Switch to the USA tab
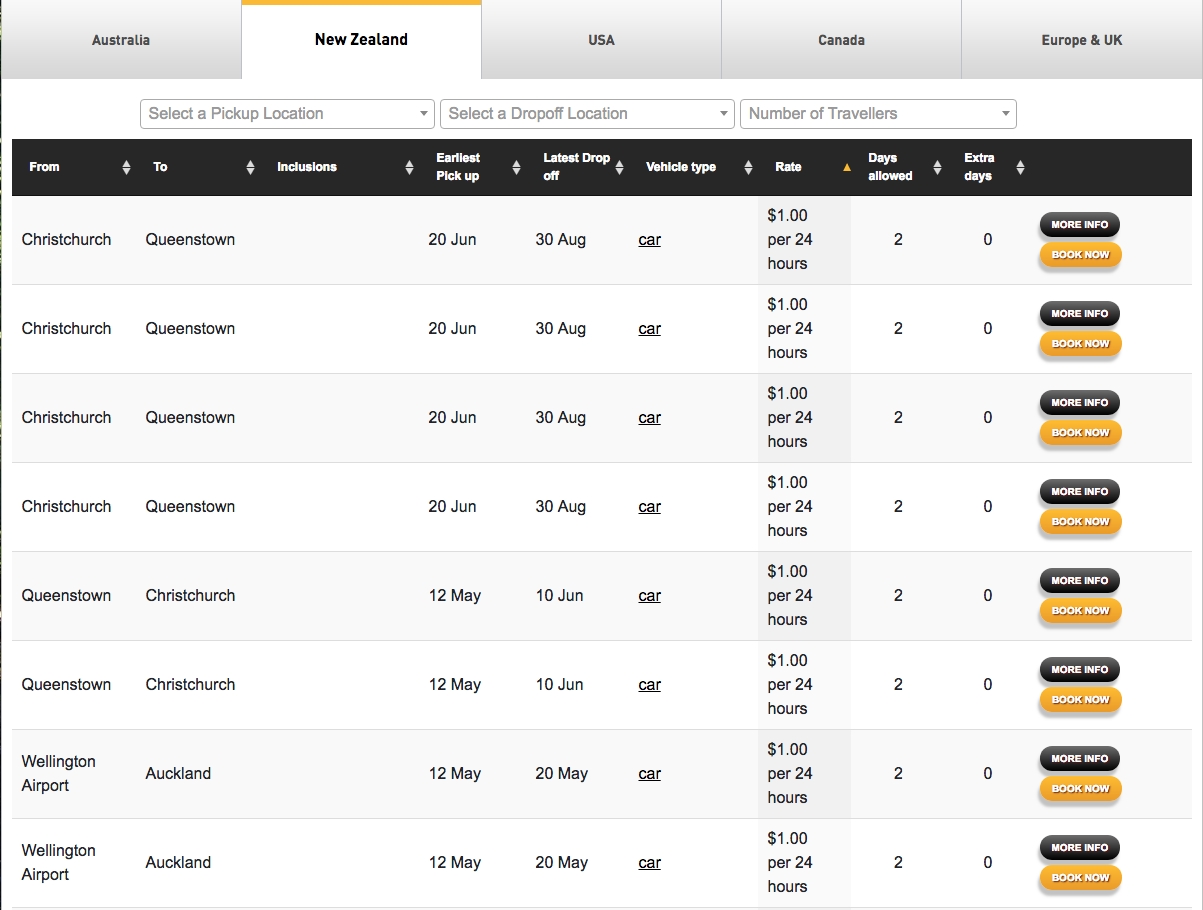The width and height of the screenshot is (1203, 910). (601, 41)
